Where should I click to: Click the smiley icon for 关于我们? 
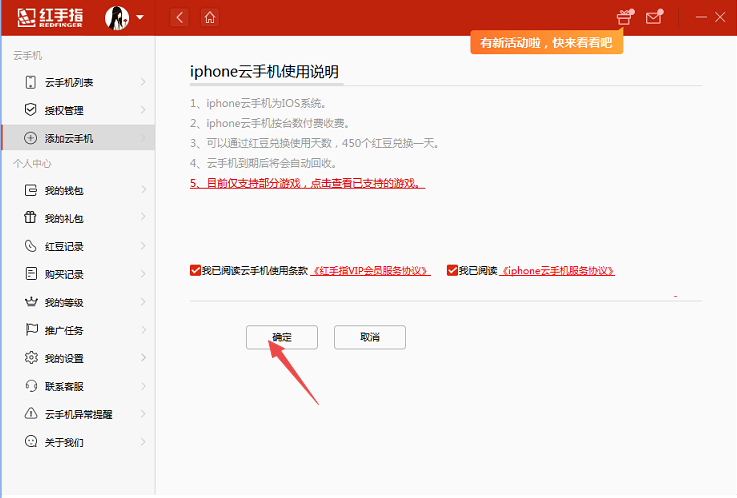point(31,441)
